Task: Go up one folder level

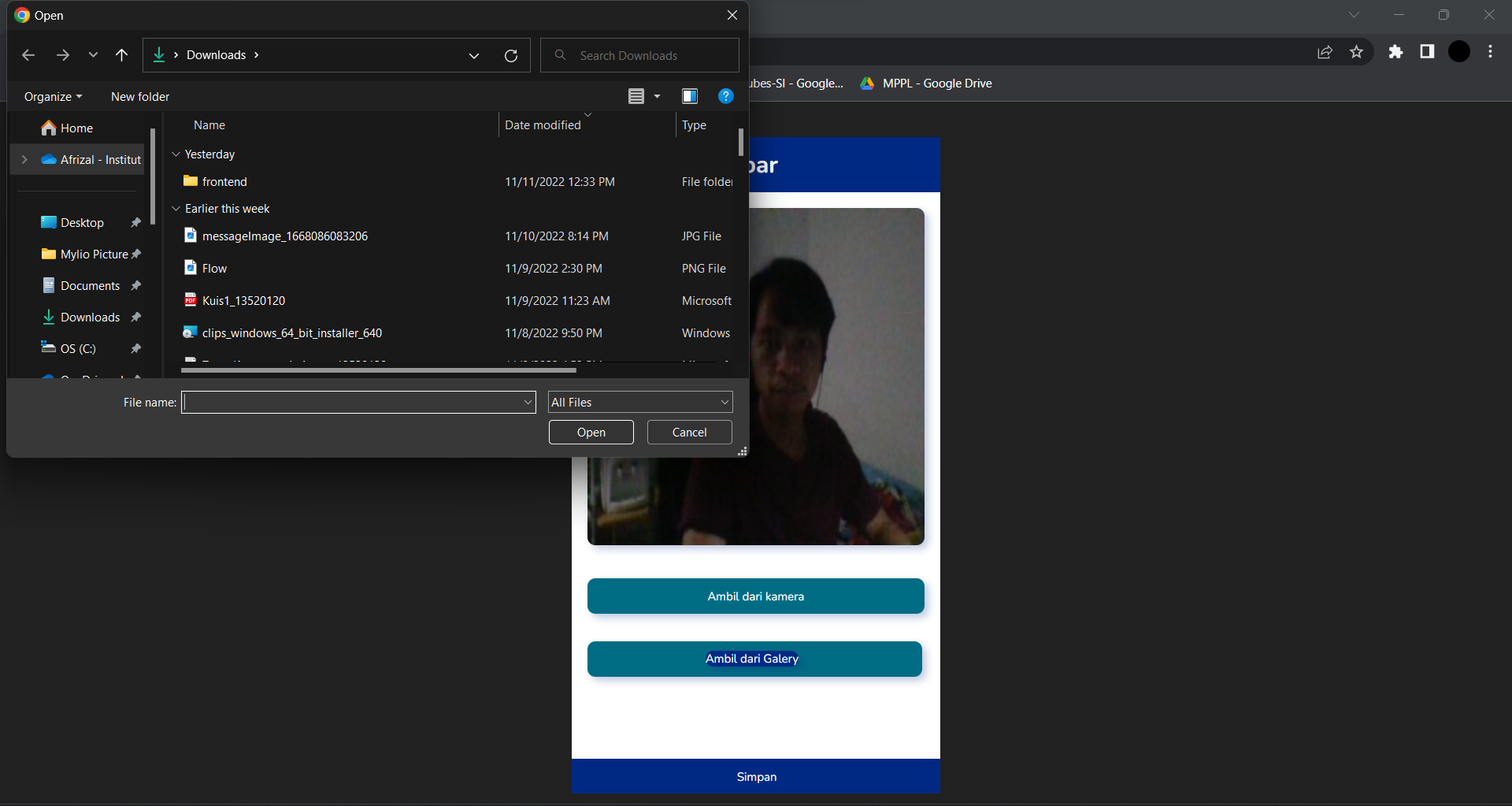Action: pyautogui.click(x=121, y=55)
